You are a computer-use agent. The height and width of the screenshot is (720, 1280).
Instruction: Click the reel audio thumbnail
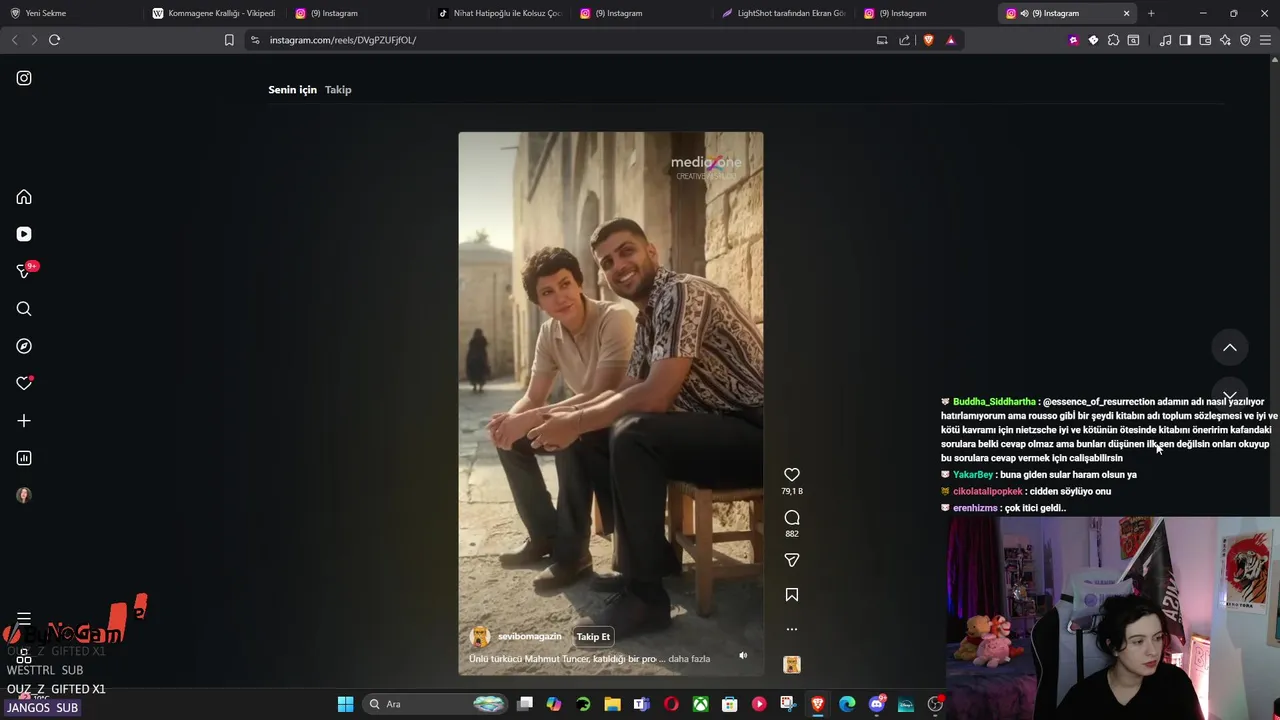792,665
